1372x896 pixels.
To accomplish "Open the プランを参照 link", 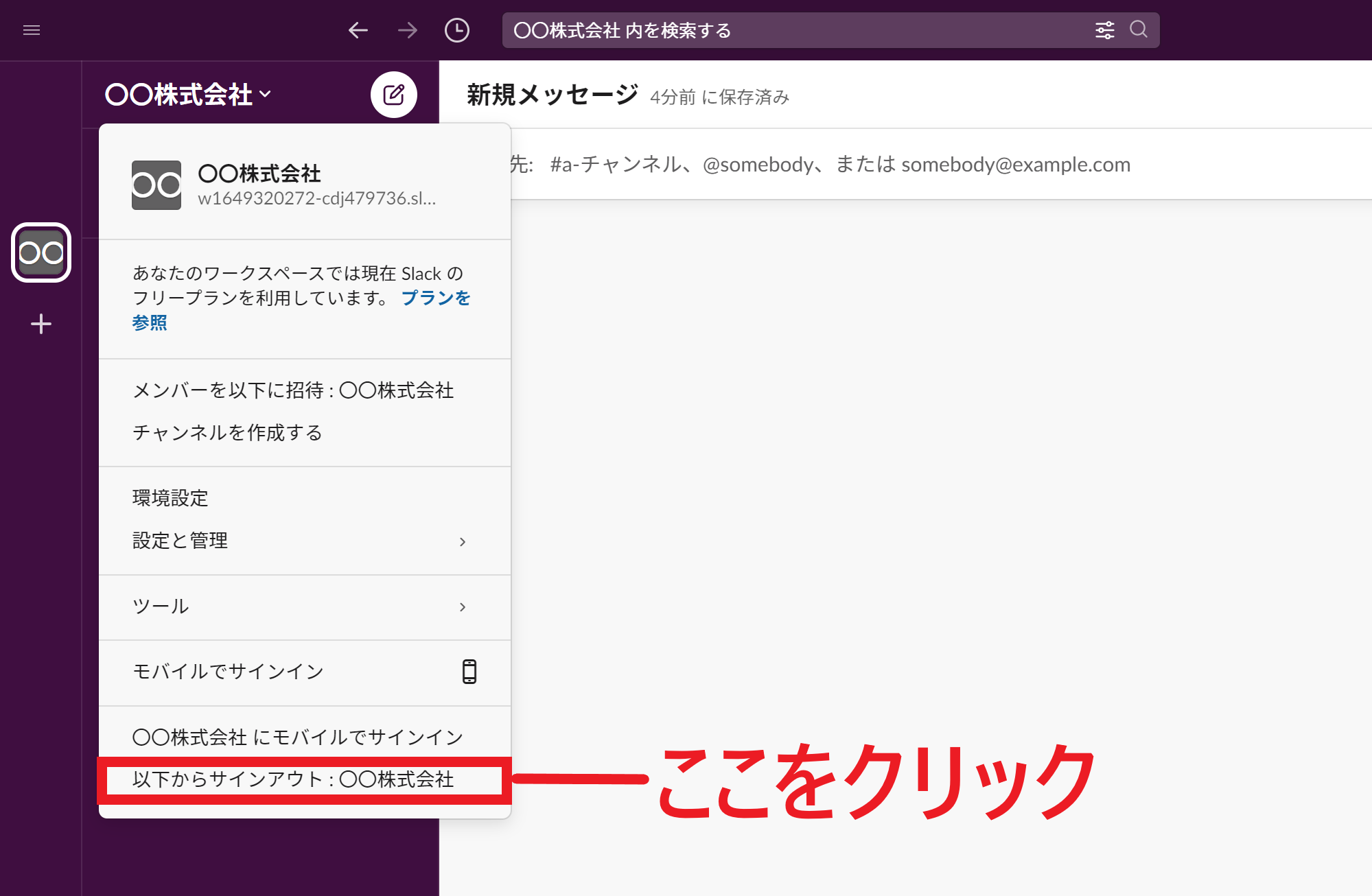I will 436,298.
